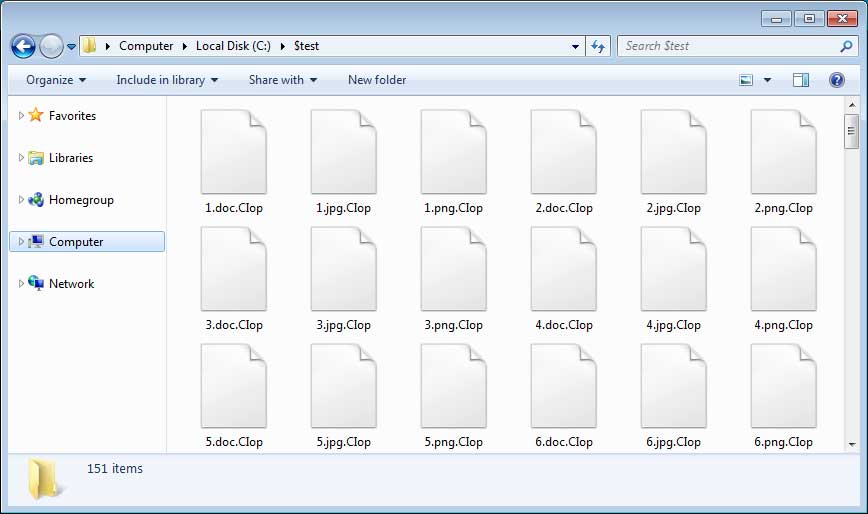Open Include in library menu
The image size is (868, 514).
166,80
